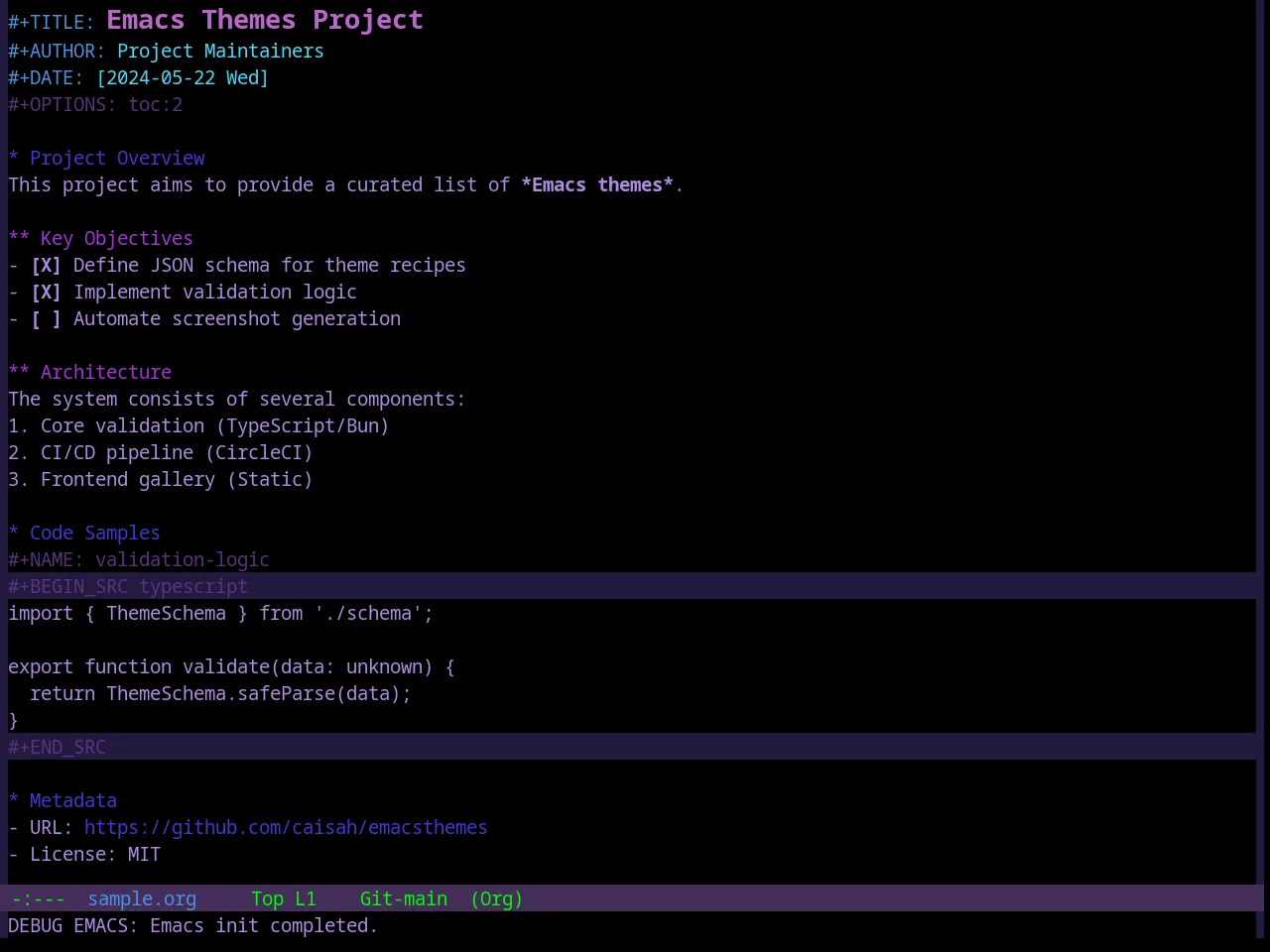Click the 'Emacs Themes Project' title text
The image size is (1270, 952).
pyautogui.click(x=265, y=20)
